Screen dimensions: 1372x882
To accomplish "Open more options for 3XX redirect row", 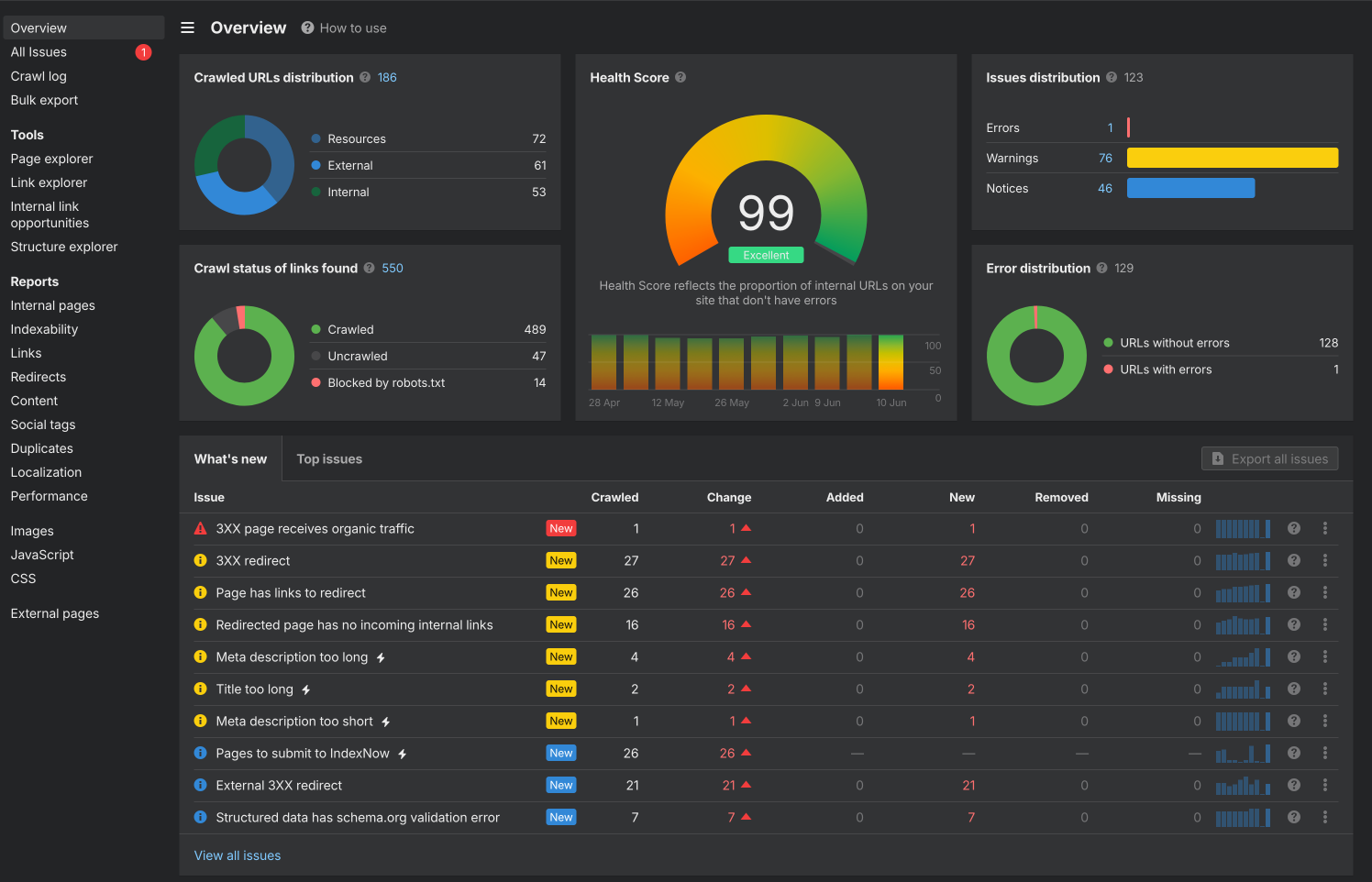I will [x=1325, y=560].
